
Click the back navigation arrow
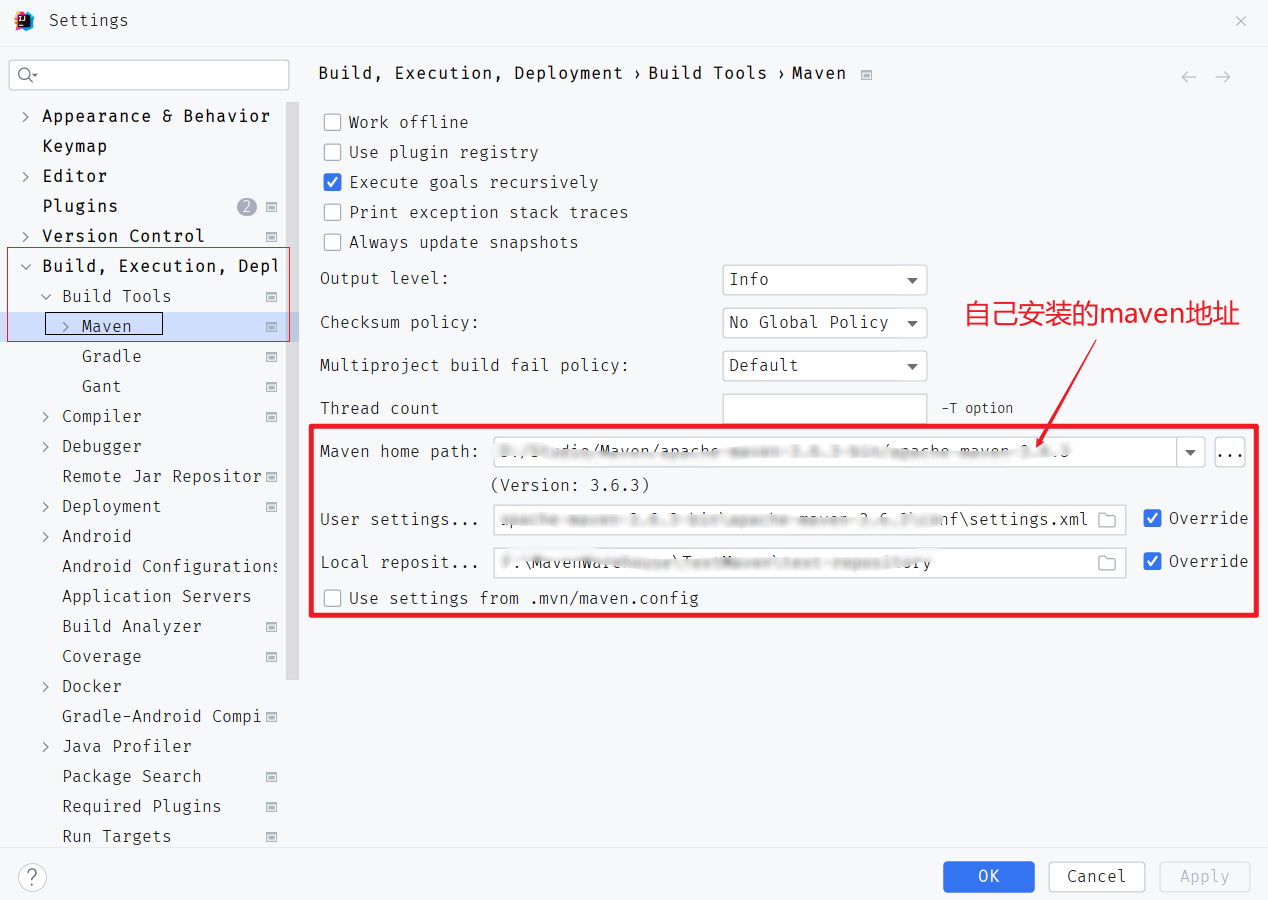point(1188,77)
